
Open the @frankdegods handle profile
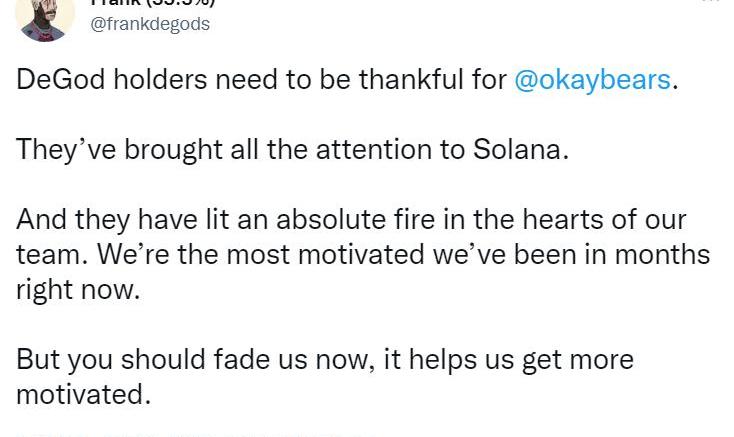tap(150, 24)
